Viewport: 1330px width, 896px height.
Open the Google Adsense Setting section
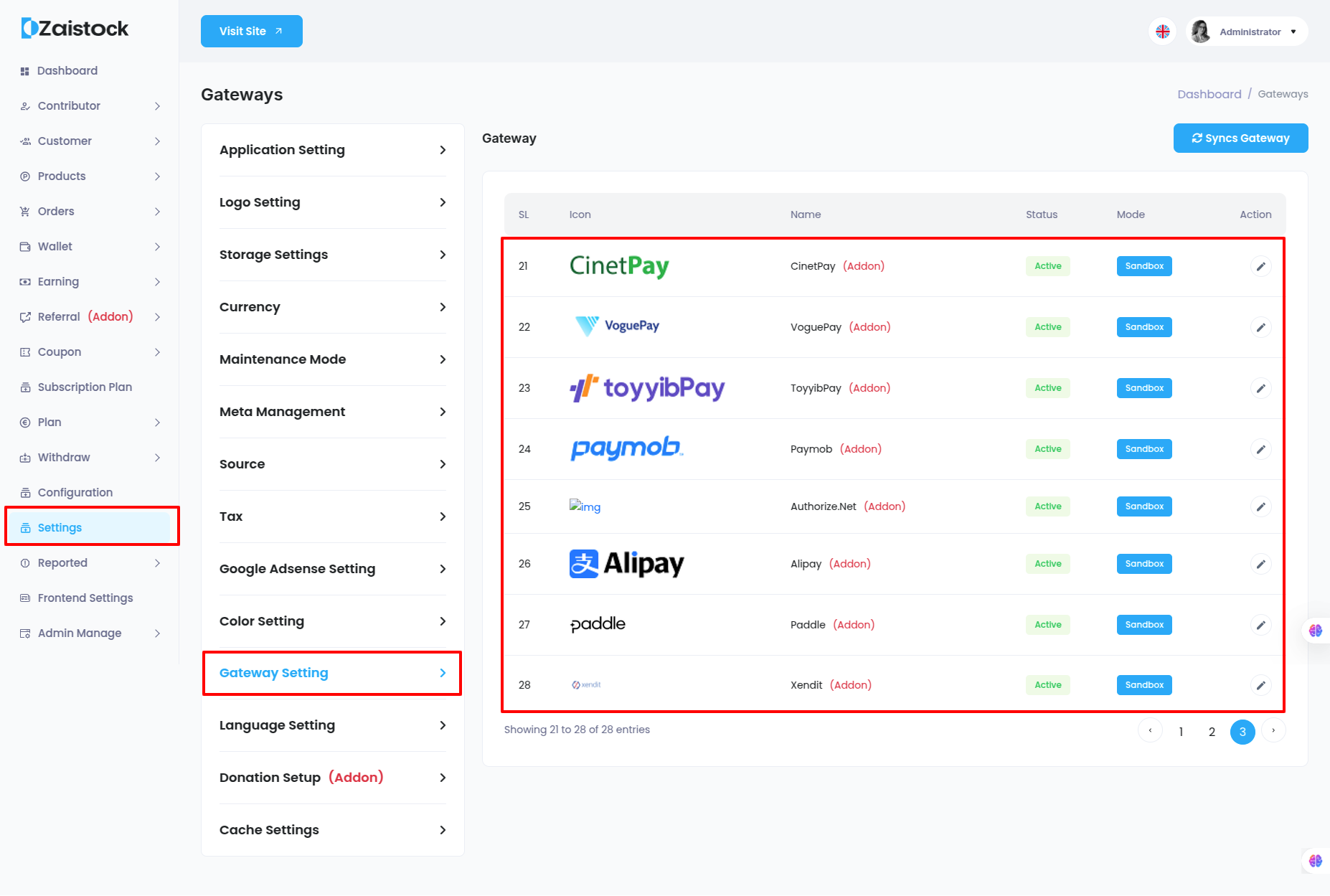333,569
